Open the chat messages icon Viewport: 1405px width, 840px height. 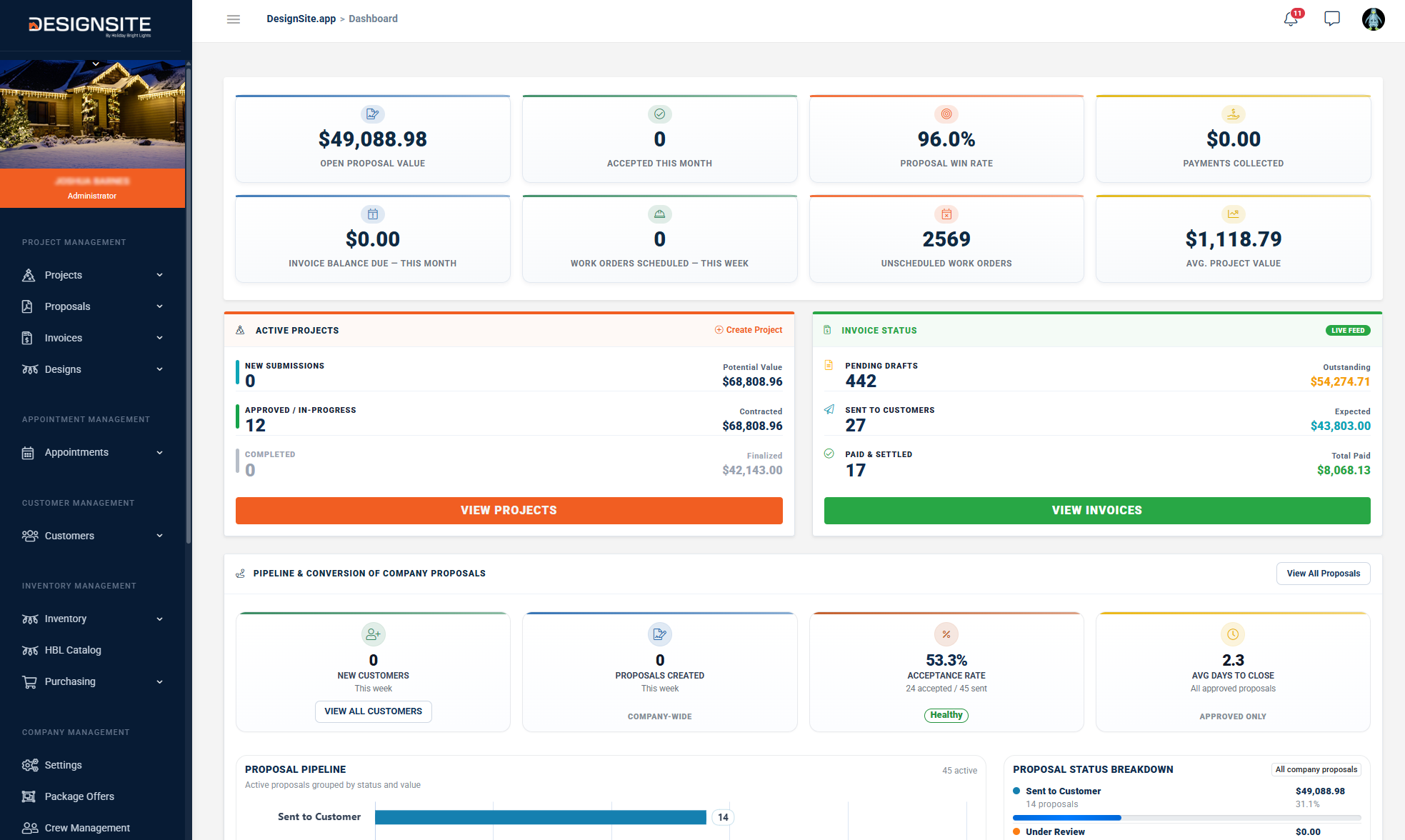[1332, 19]
